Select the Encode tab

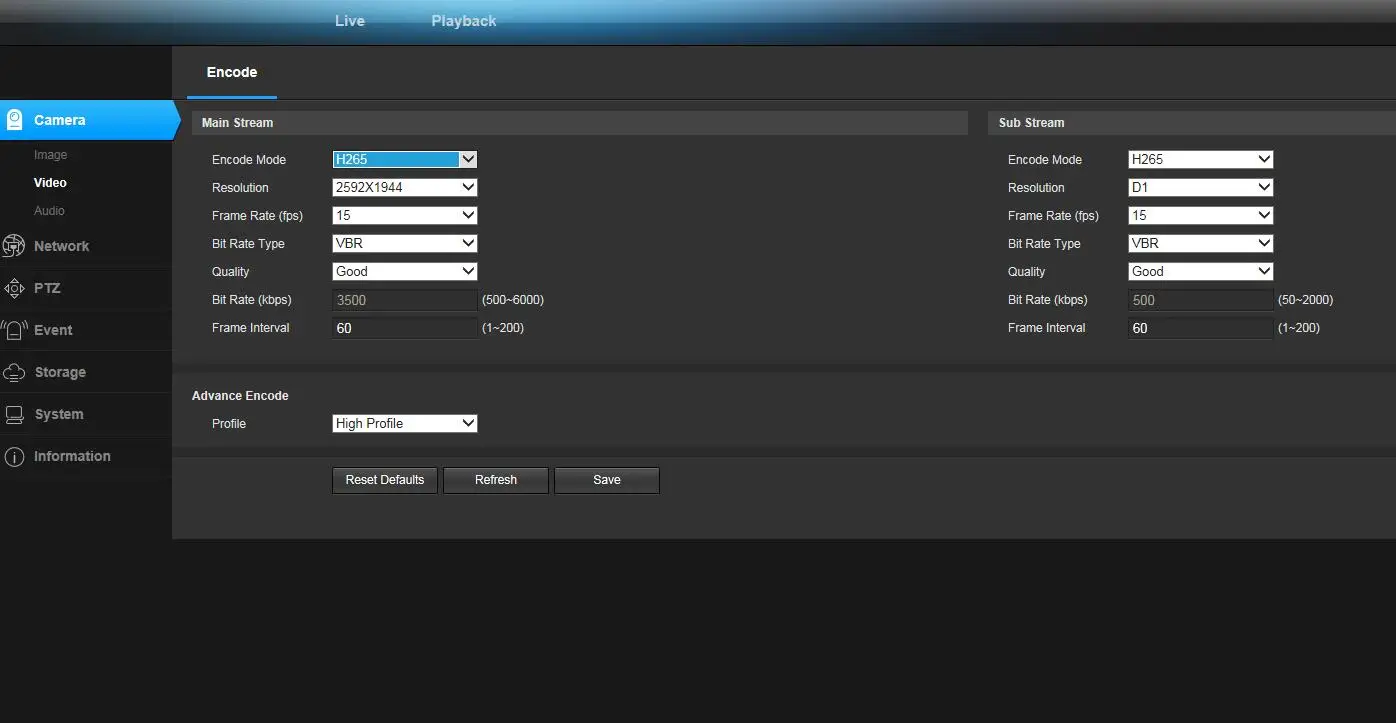pyautogui.click(x=232, y=72)
